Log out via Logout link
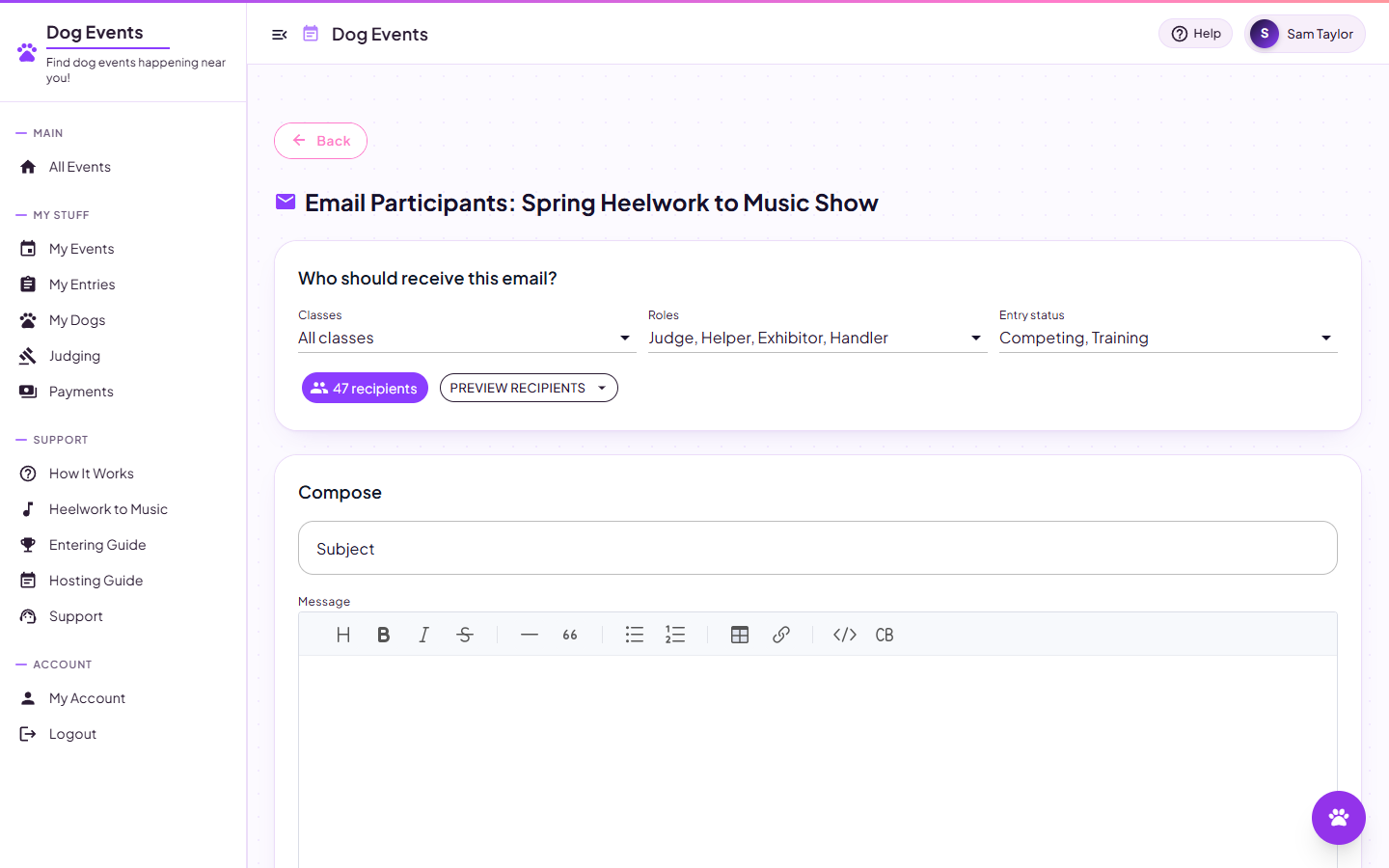This screenshot has height=868, width=1389. [x=123, y=734]
